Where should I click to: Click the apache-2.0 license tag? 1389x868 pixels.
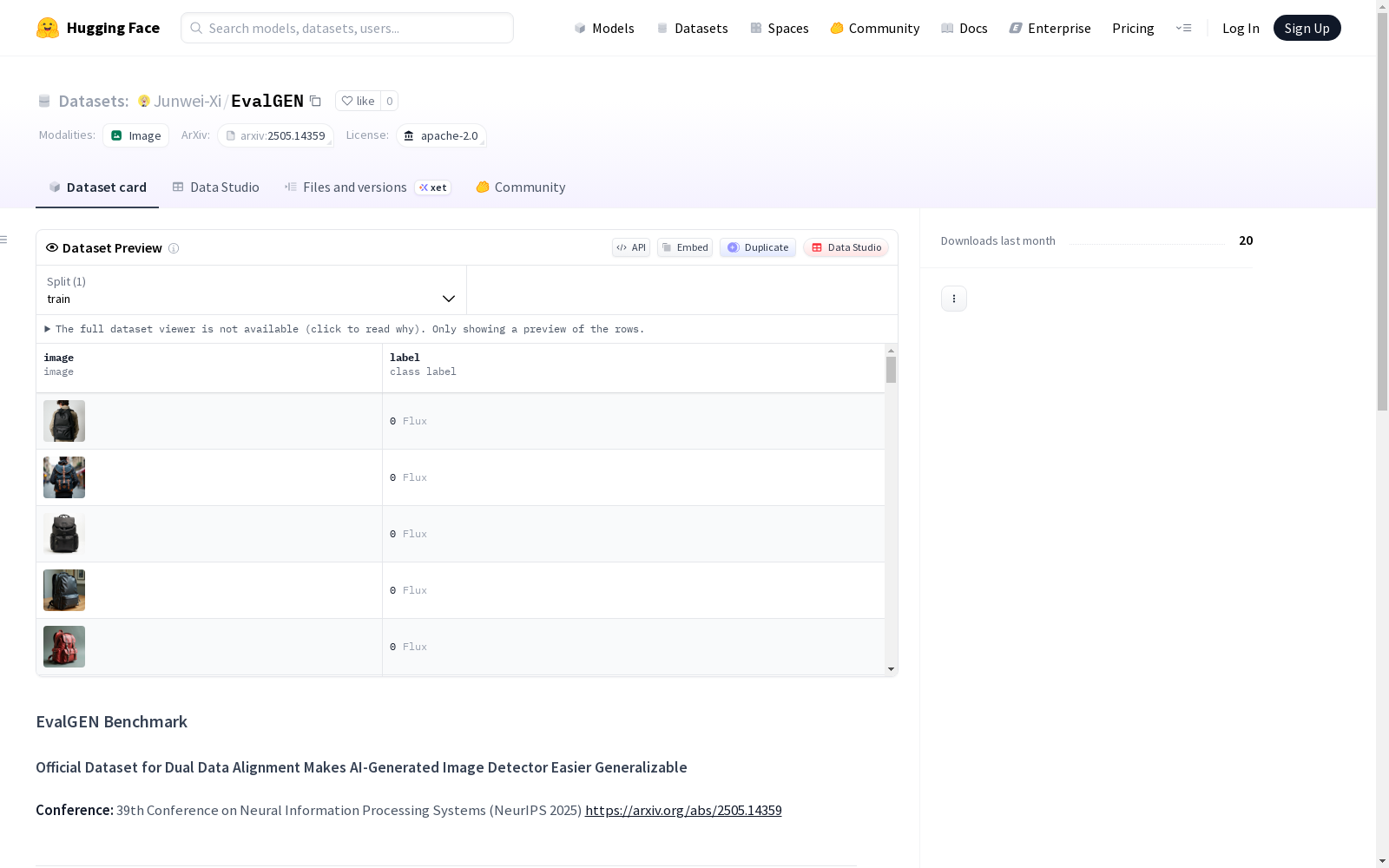point(441,135)
